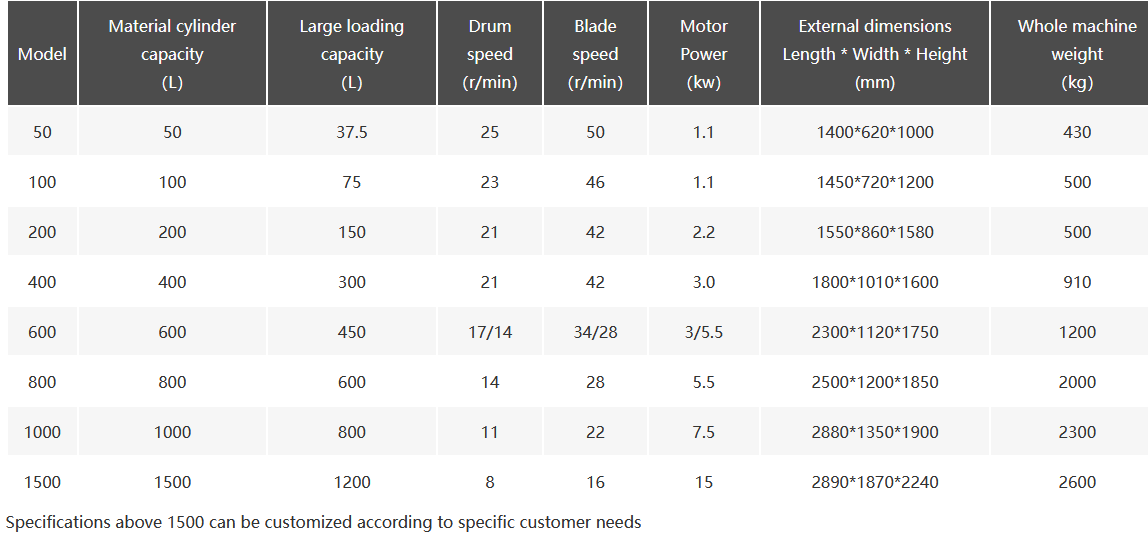The height and width of the screenshot is (534, 1148).
Task: Click the 910 machine weight cell
Action: point(1077,282)
